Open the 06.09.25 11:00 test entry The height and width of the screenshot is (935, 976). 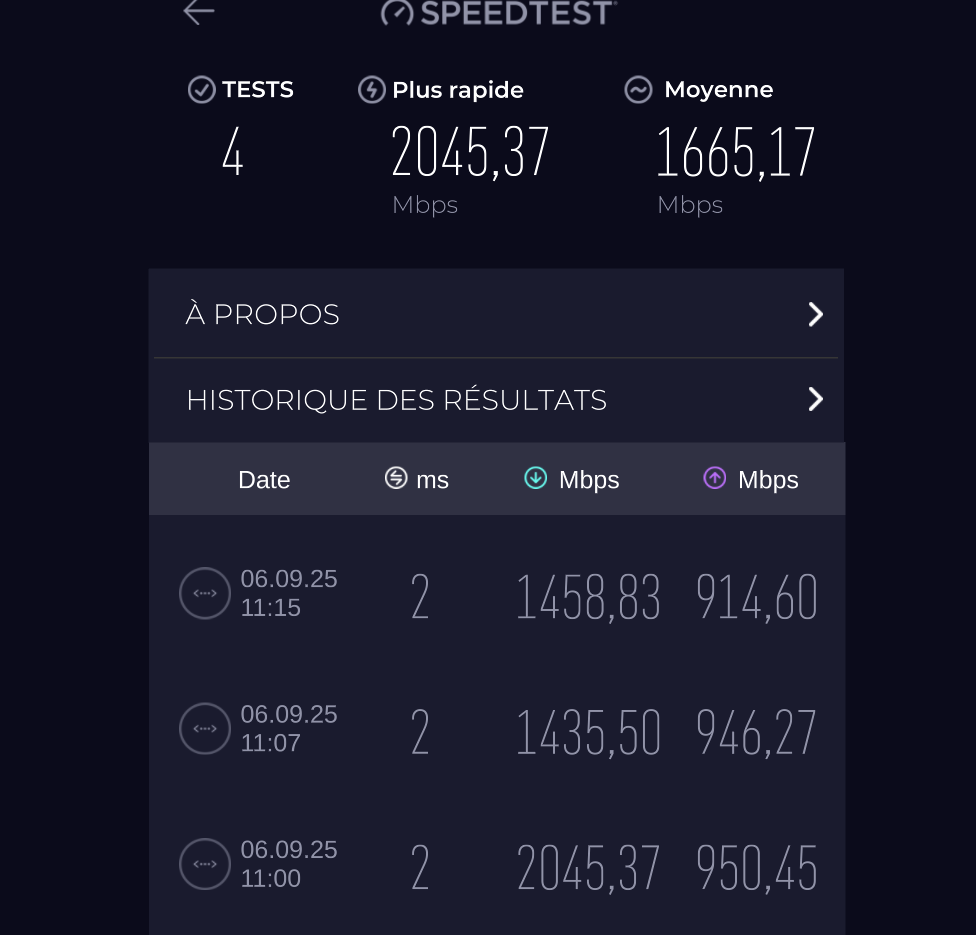pos(289,864)
